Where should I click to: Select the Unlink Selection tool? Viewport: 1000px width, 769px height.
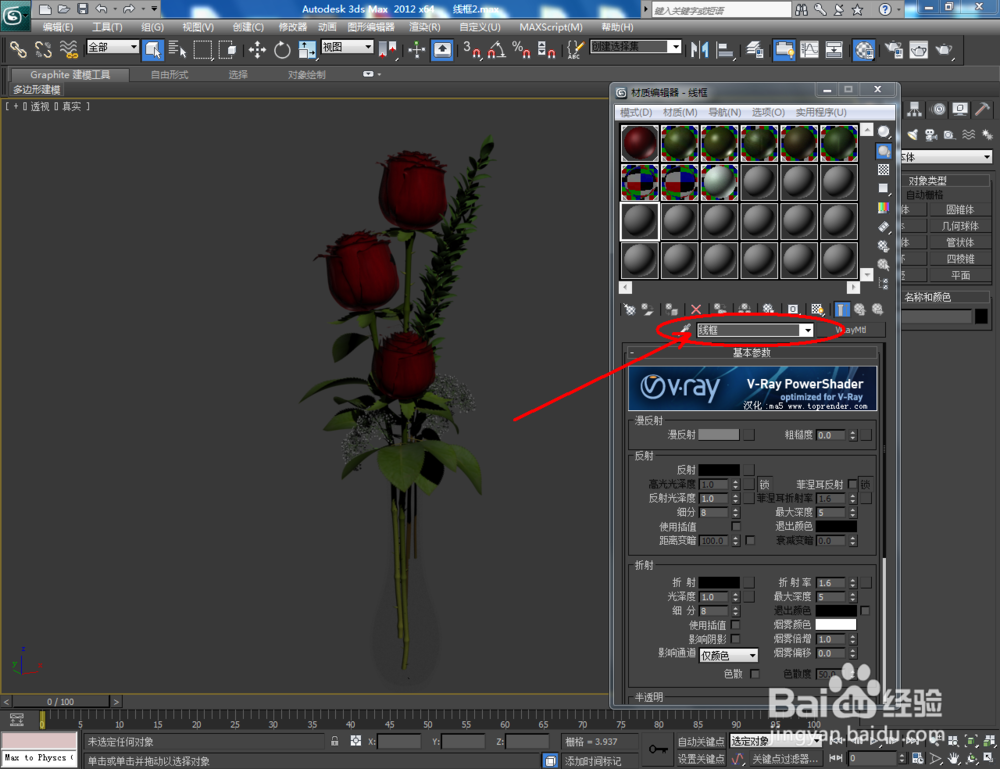(x=43, y=50)
